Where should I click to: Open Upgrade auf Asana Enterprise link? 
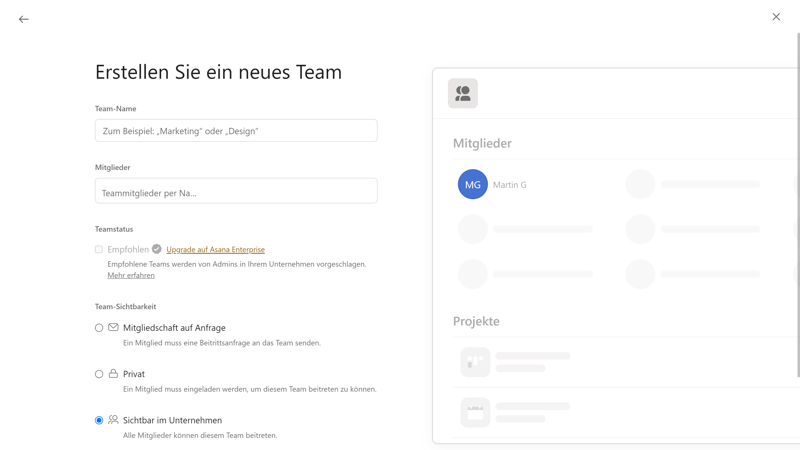(x=215, y=249)
